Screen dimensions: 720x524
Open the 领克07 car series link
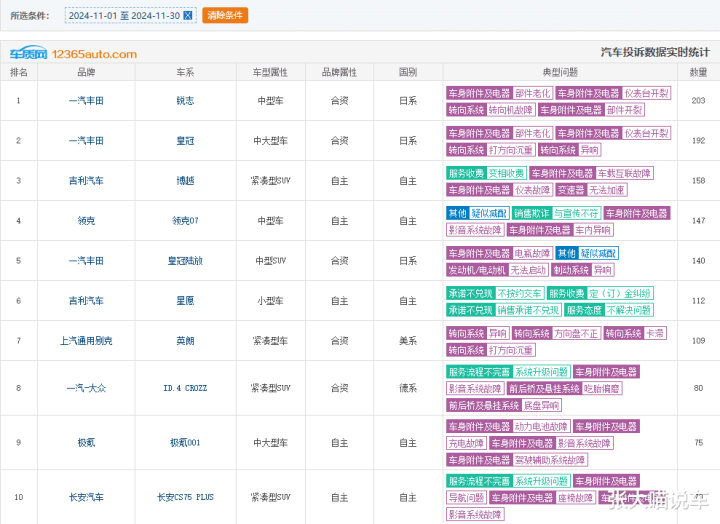pos(185,221)
